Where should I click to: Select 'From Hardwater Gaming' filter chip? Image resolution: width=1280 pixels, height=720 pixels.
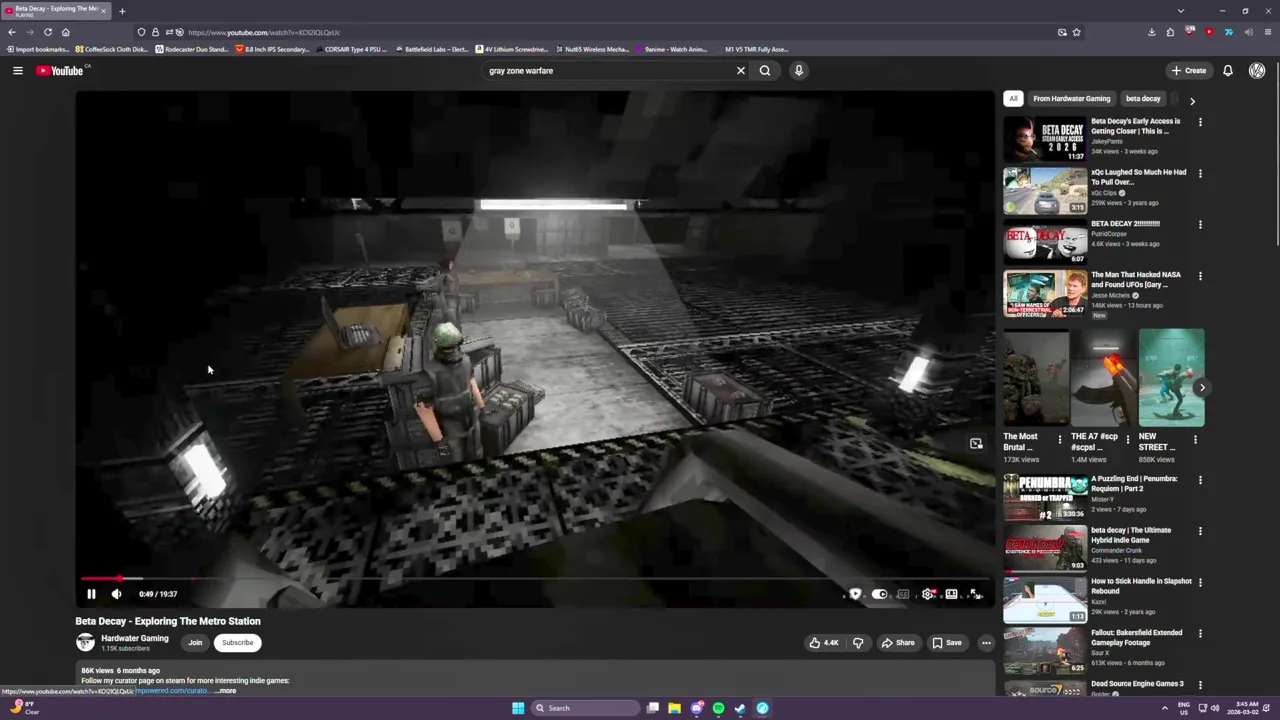click(x=1071, y=99)
